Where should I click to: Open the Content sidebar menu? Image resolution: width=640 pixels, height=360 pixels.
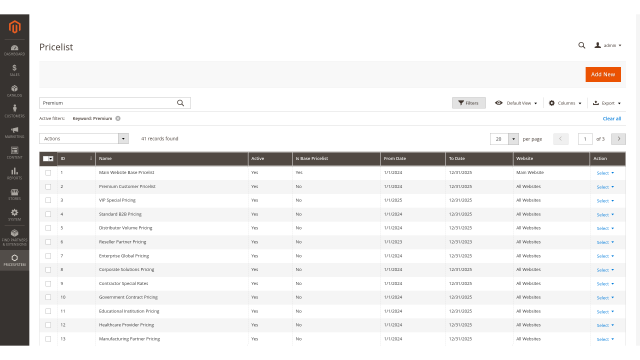coord(14,153)
